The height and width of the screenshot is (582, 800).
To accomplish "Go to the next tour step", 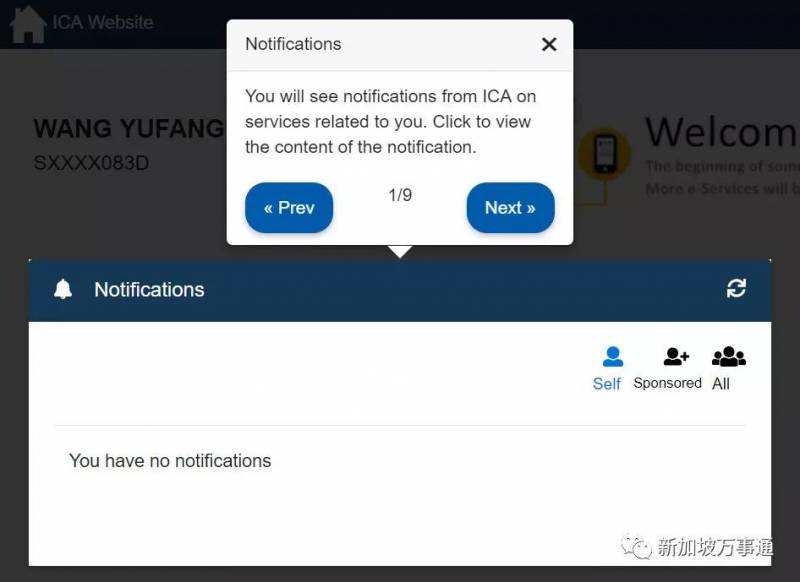I will [510, 208].
